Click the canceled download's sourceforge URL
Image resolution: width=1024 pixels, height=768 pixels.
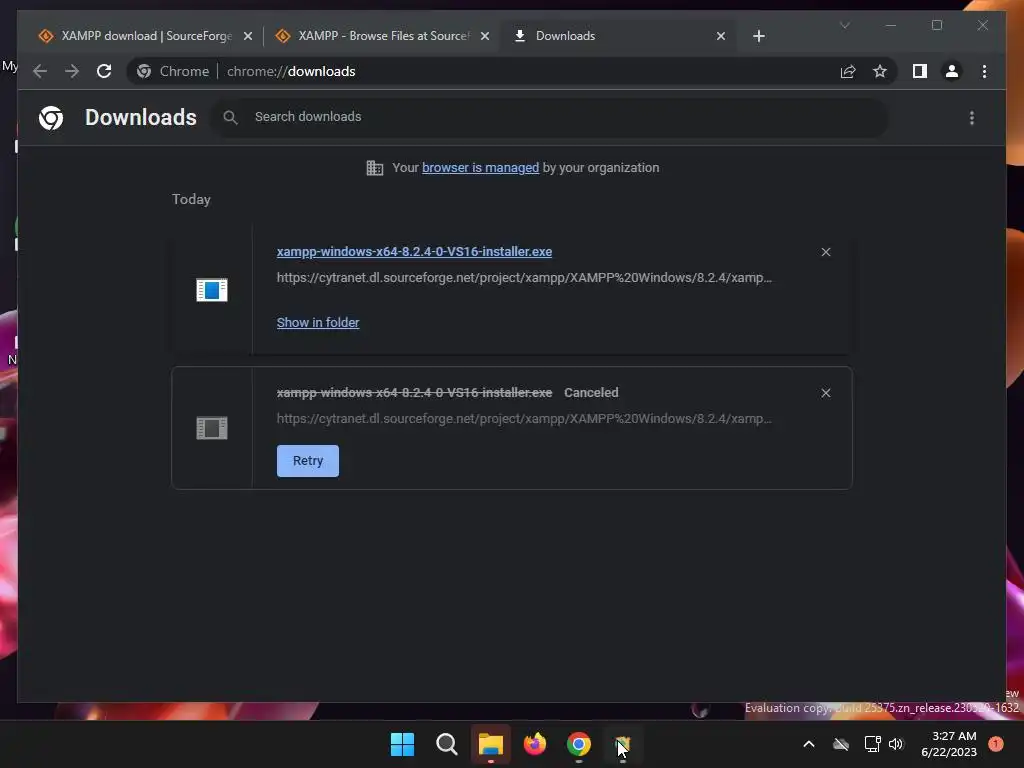pyautogui.click(x=524, y=419)
